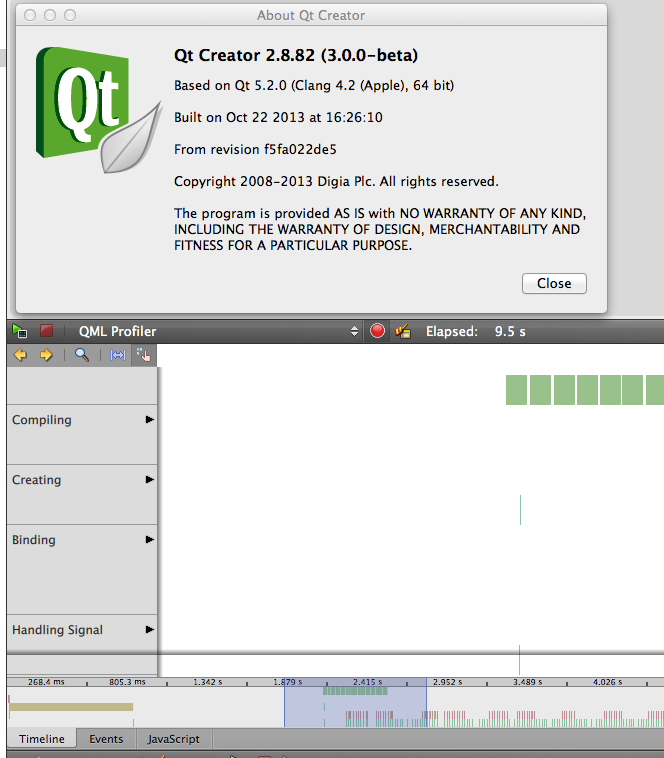Viewport: 664px width, 758px height.
Task: Click the Handling Signal label
Action: pos(57,629)
